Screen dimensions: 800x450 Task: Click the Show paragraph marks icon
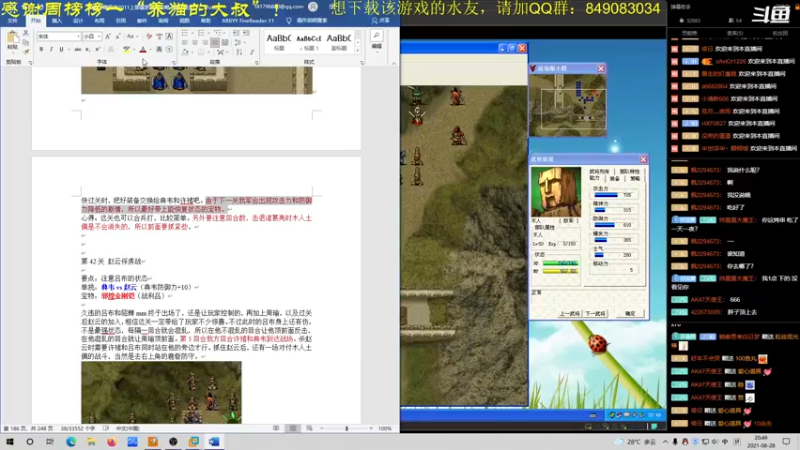pyautogui.click(x=252, y=52)
